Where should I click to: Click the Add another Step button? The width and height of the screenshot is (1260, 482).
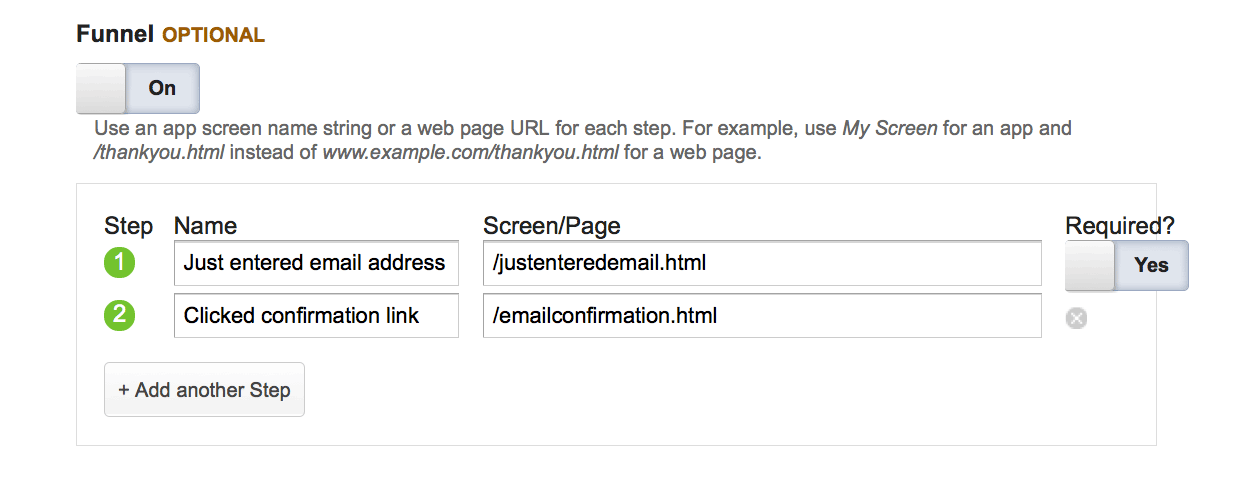204,389
